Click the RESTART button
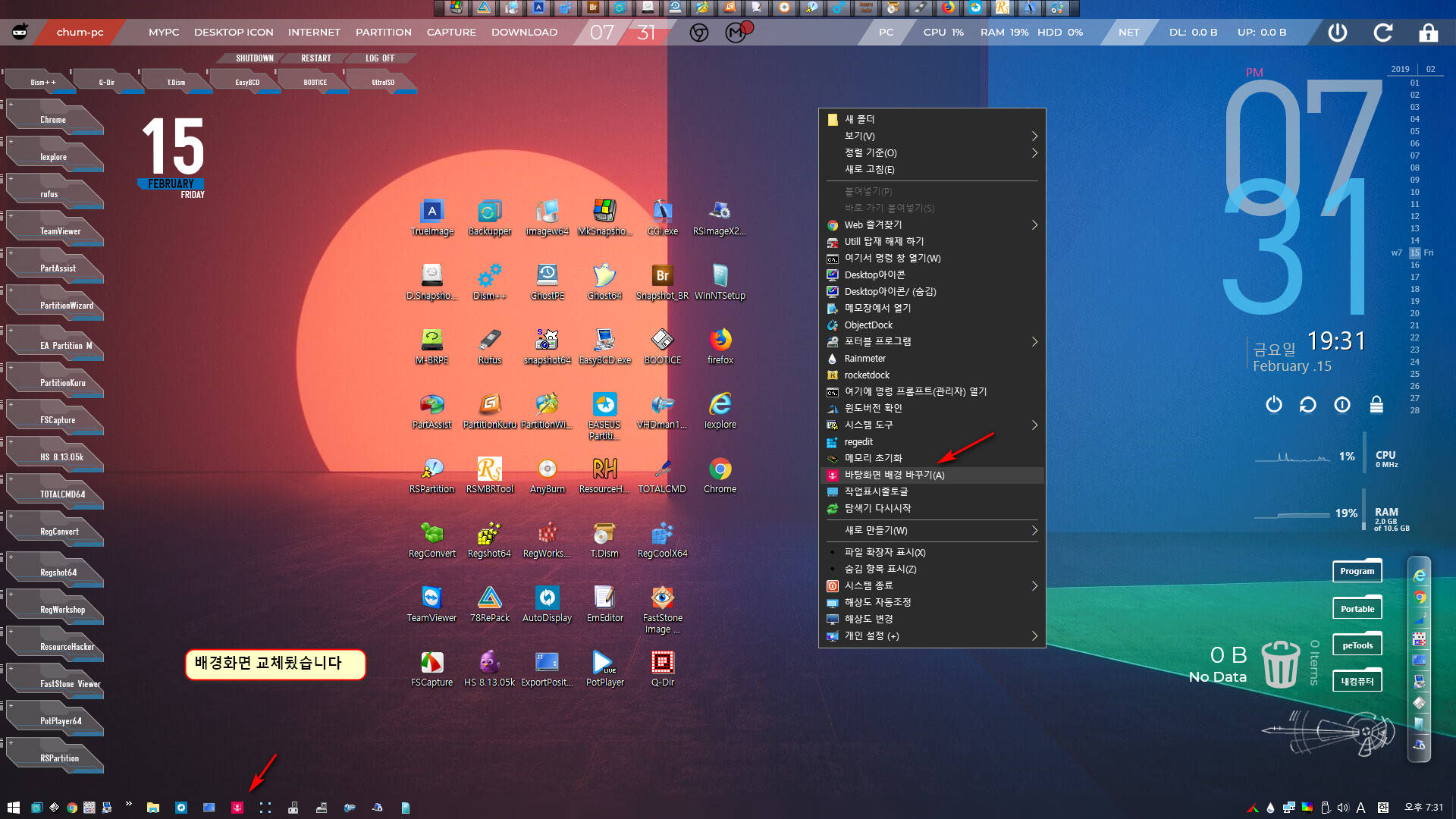Image resolution: width=1456 pixels, height=819 pixels. click(315, 58)
